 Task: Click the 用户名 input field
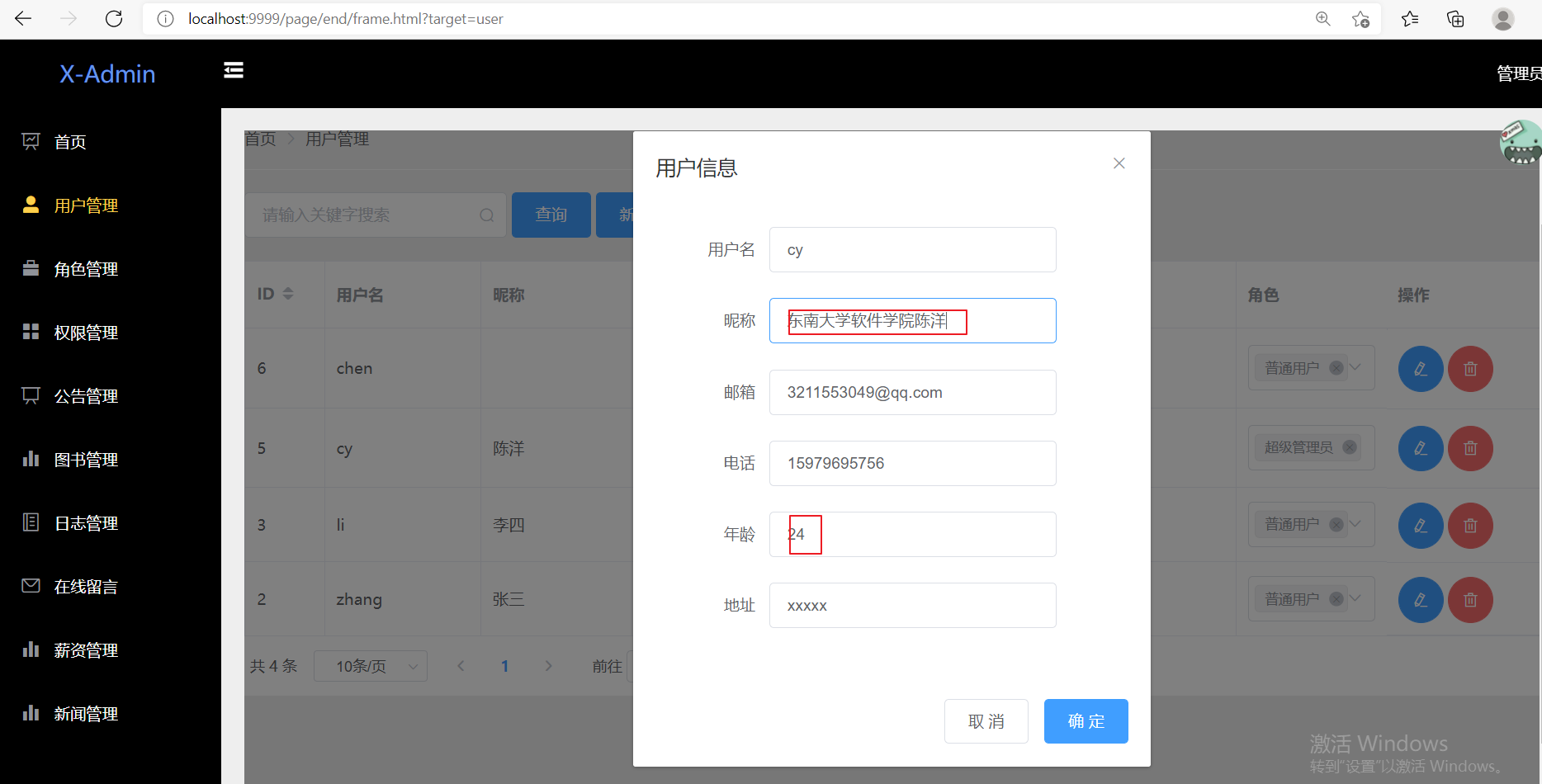(913, 249)
